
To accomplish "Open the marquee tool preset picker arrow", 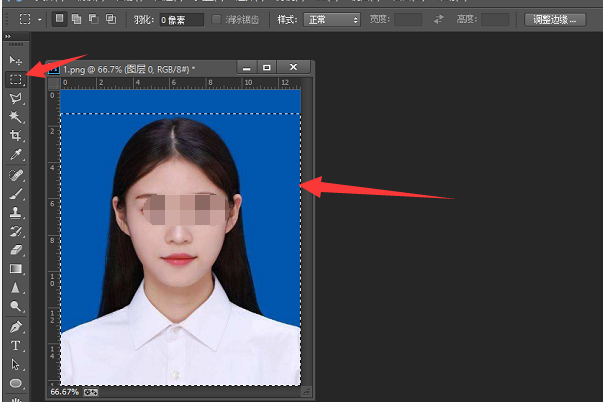I will [39, 19].
